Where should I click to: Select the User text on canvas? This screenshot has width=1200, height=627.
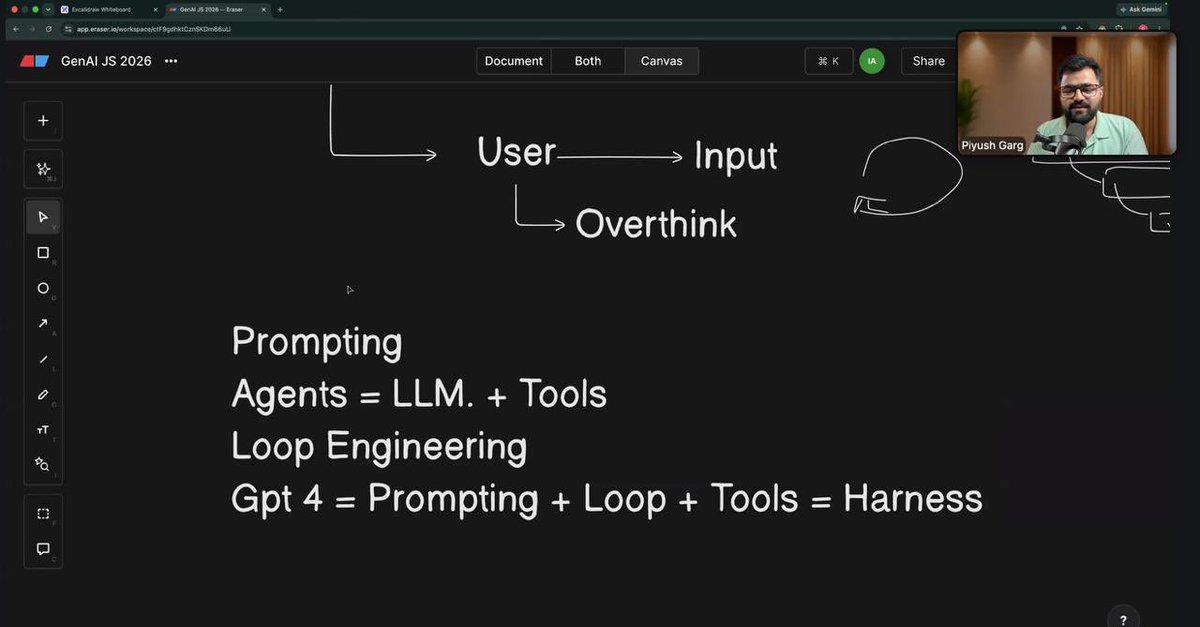click(x=516, y=152)
